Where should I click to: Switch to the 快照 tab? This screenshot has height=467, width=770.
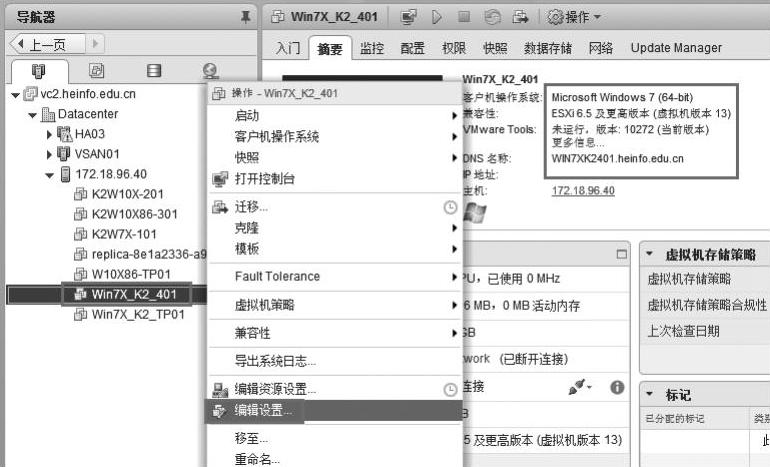495,48
